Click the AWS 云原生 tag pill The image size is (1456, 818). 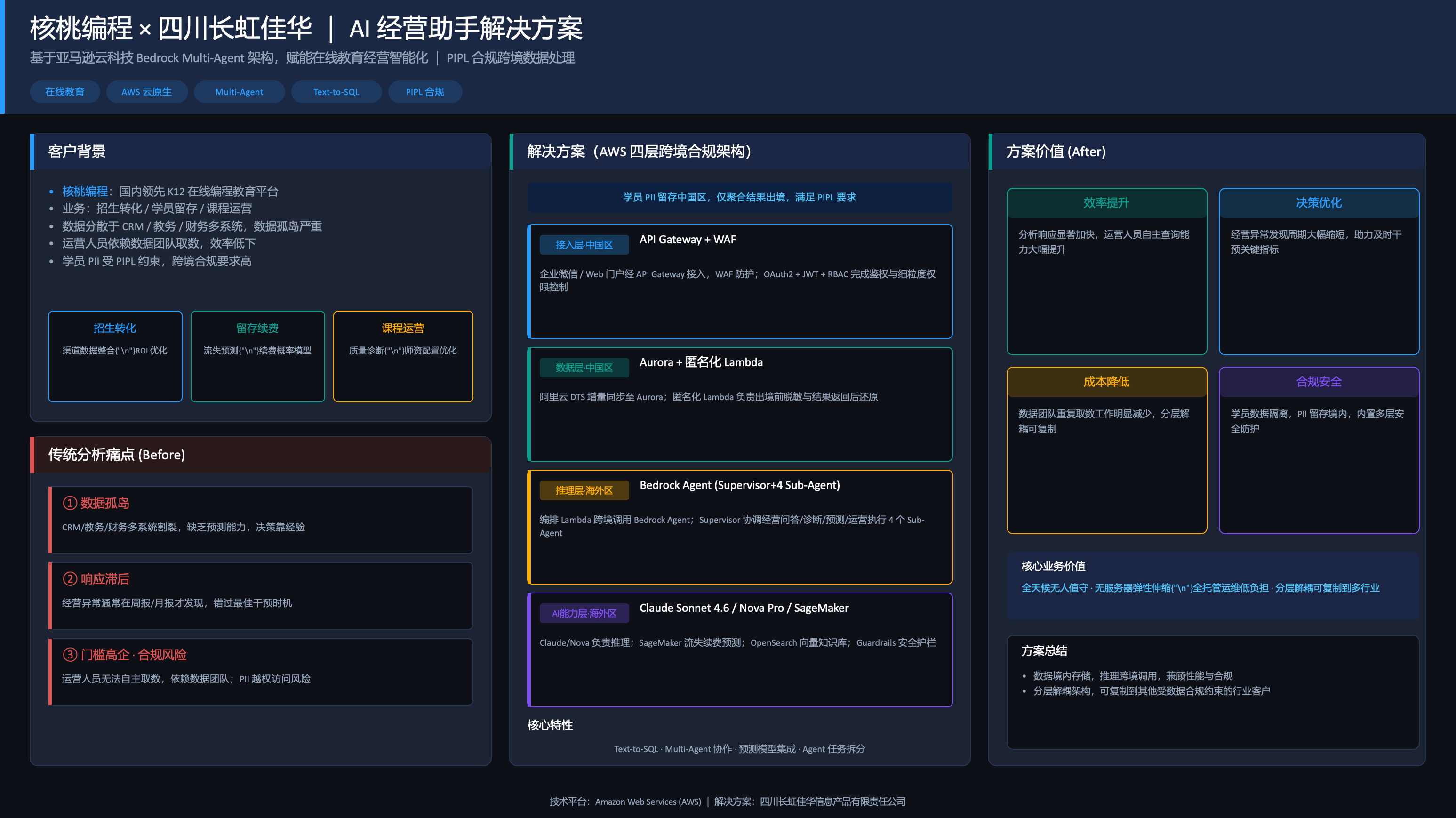tap(146, 92)
